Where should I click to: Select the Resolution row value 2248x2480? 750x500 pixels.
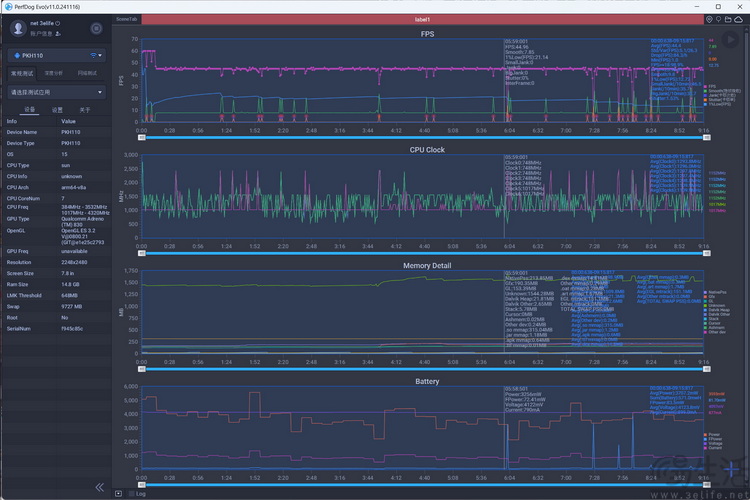pyautogui.click(x=73, y=262)
